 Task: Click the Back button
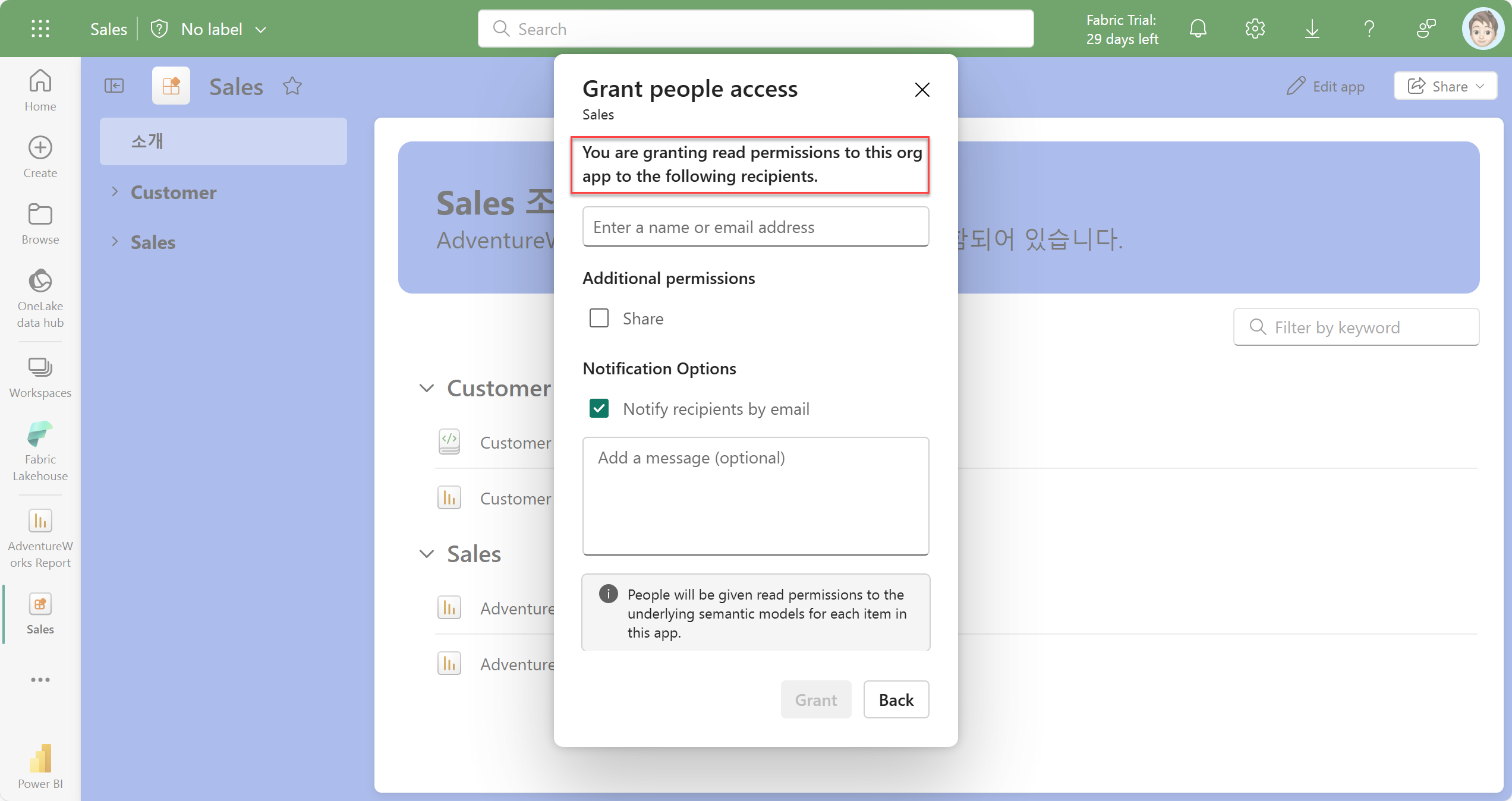896,699
